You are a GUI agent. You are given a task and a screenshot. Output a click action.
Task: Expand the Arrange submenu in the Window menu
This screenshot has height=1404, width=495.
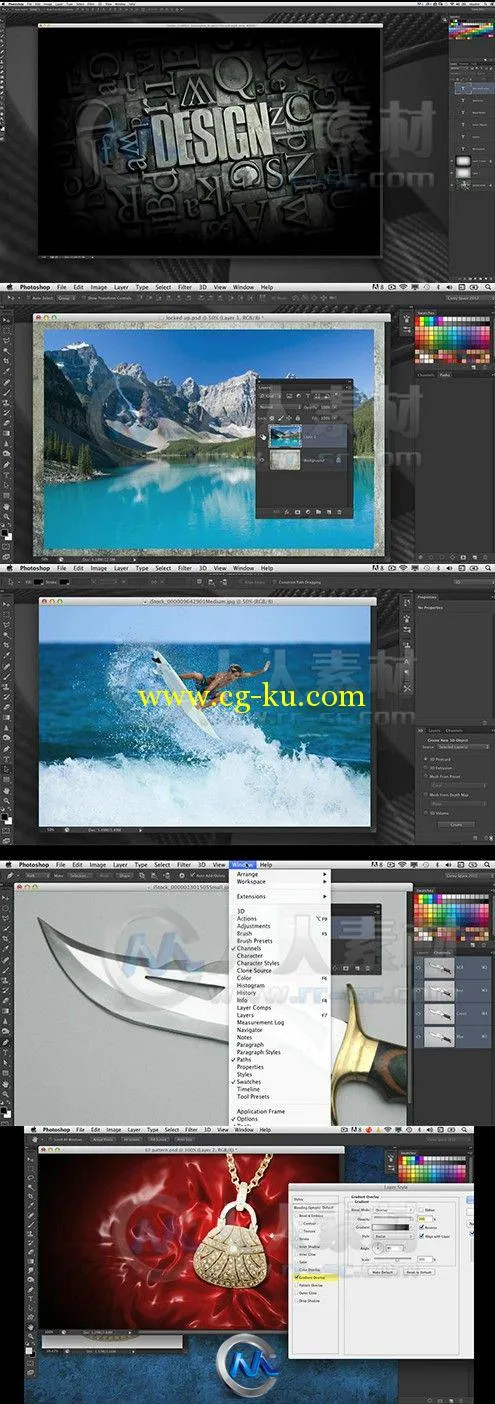[x=280, y=873]
